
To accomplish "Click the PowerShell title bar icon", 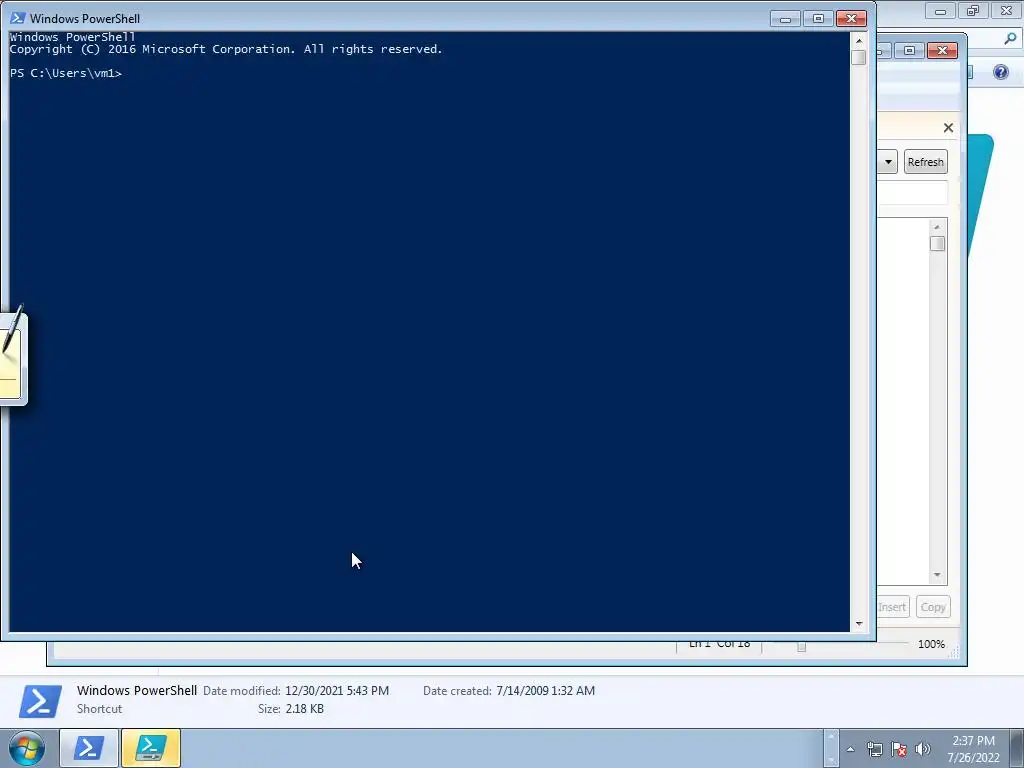I will click(x=18, y=18).
